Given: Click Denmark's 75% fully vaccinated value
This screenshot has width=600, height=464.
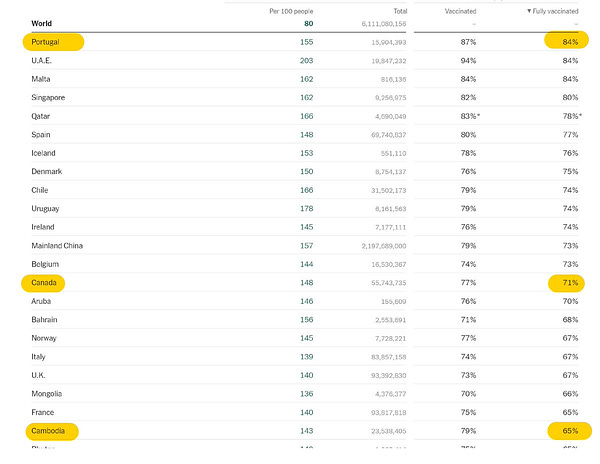Looking at the screenshot, I should click(x=570, y=171).
